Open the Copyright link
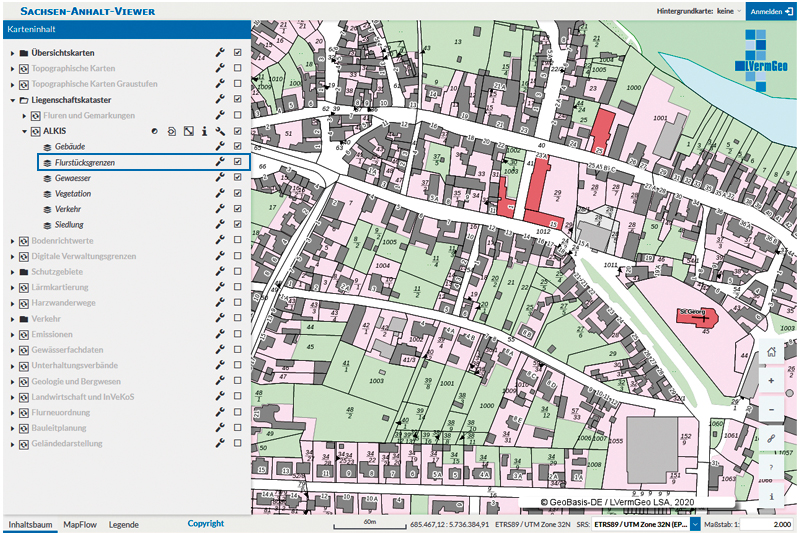Screen dimensions: 800x533 click(x=206, y=523)
